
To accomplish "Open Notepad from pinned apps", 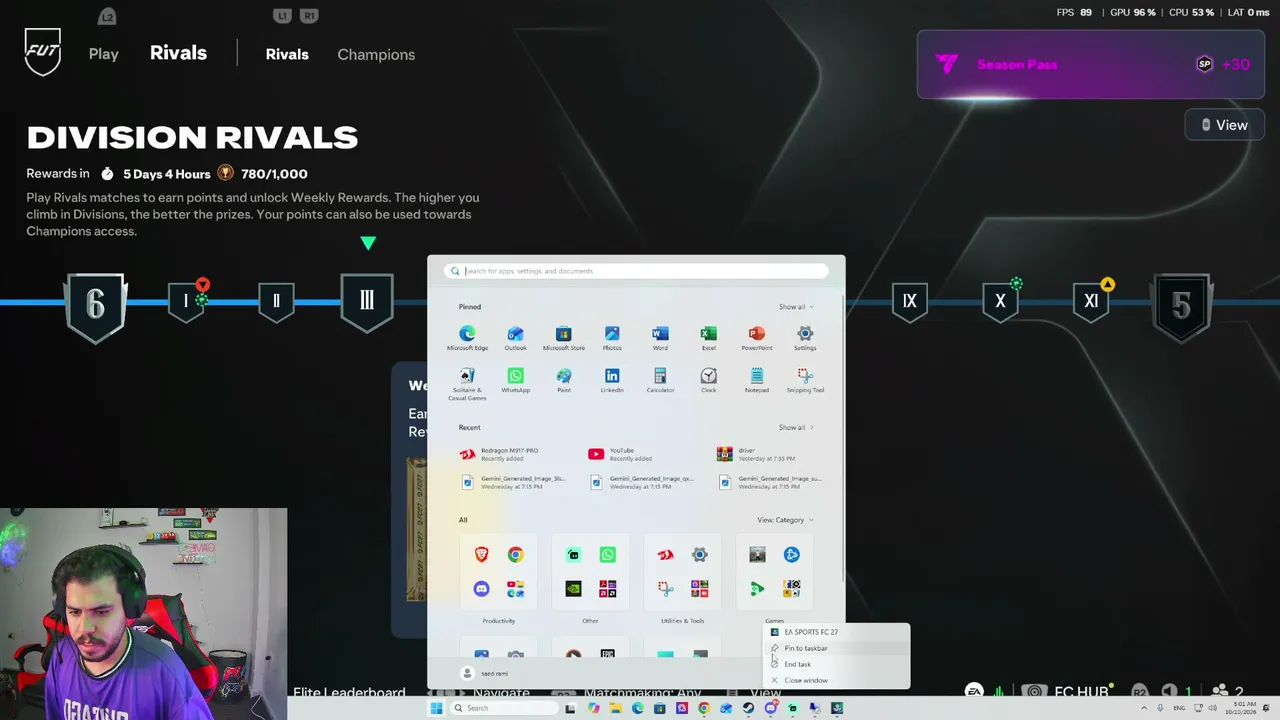I will pos(757,380).
